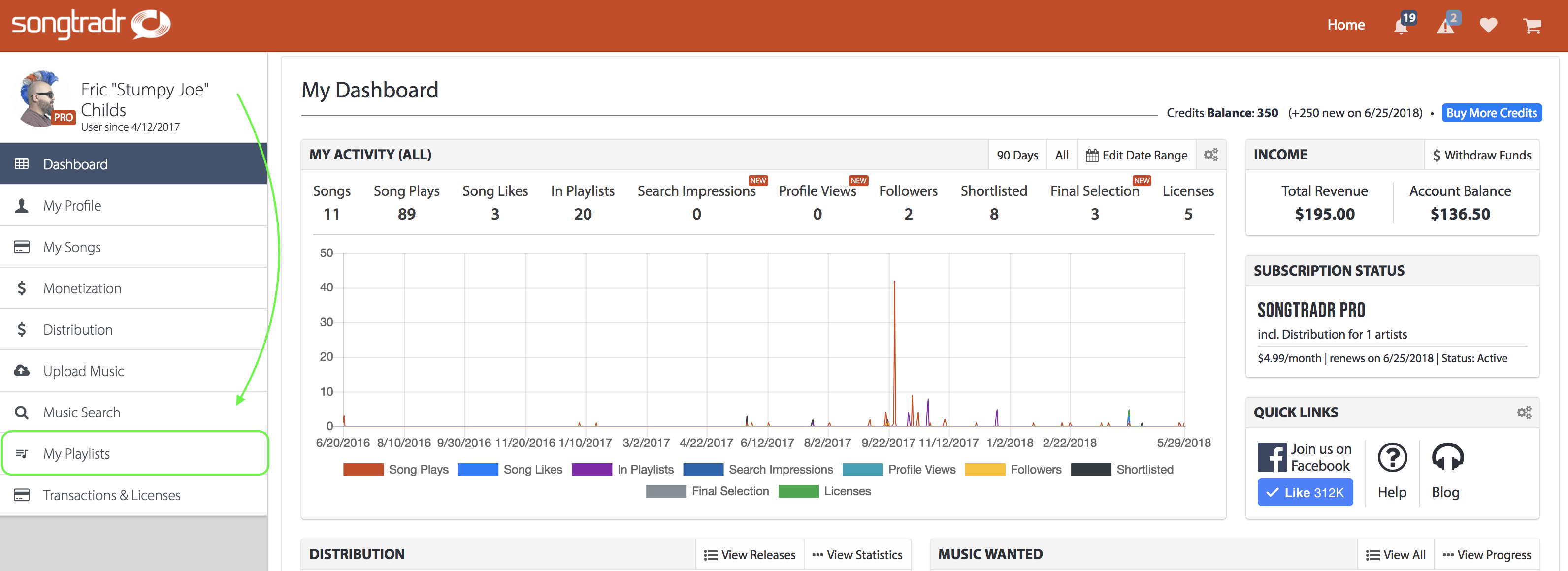1568x571 pixels.
Task: Open Upload Music in sidebar
Action: pyautogui.click(x=133, y=371)
